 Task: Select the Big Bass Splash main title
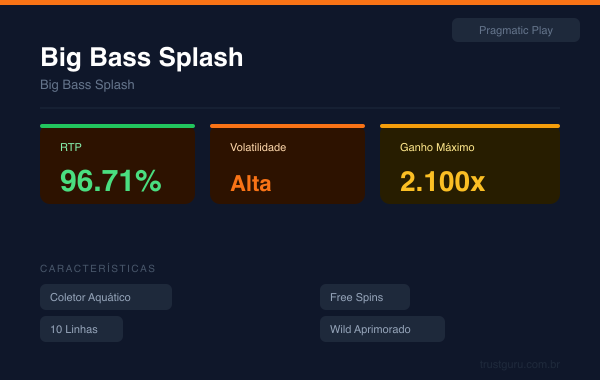142,57
